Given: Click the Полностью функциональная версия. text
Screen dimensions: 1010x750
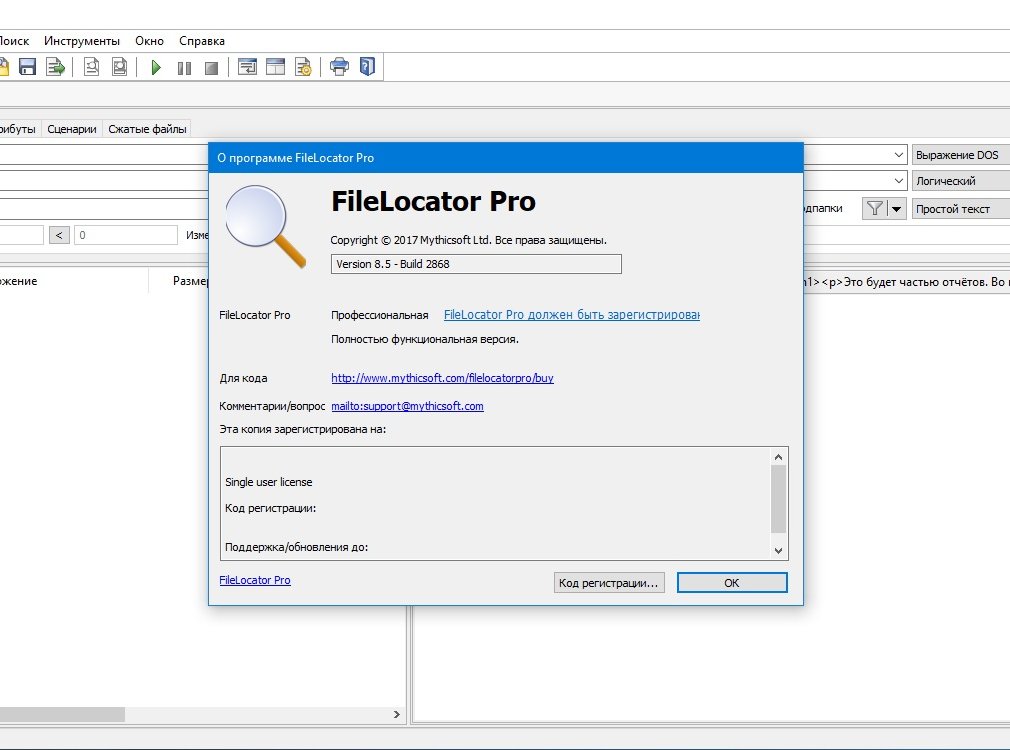Looking at the screenshot, I should (x=424, y=339).
